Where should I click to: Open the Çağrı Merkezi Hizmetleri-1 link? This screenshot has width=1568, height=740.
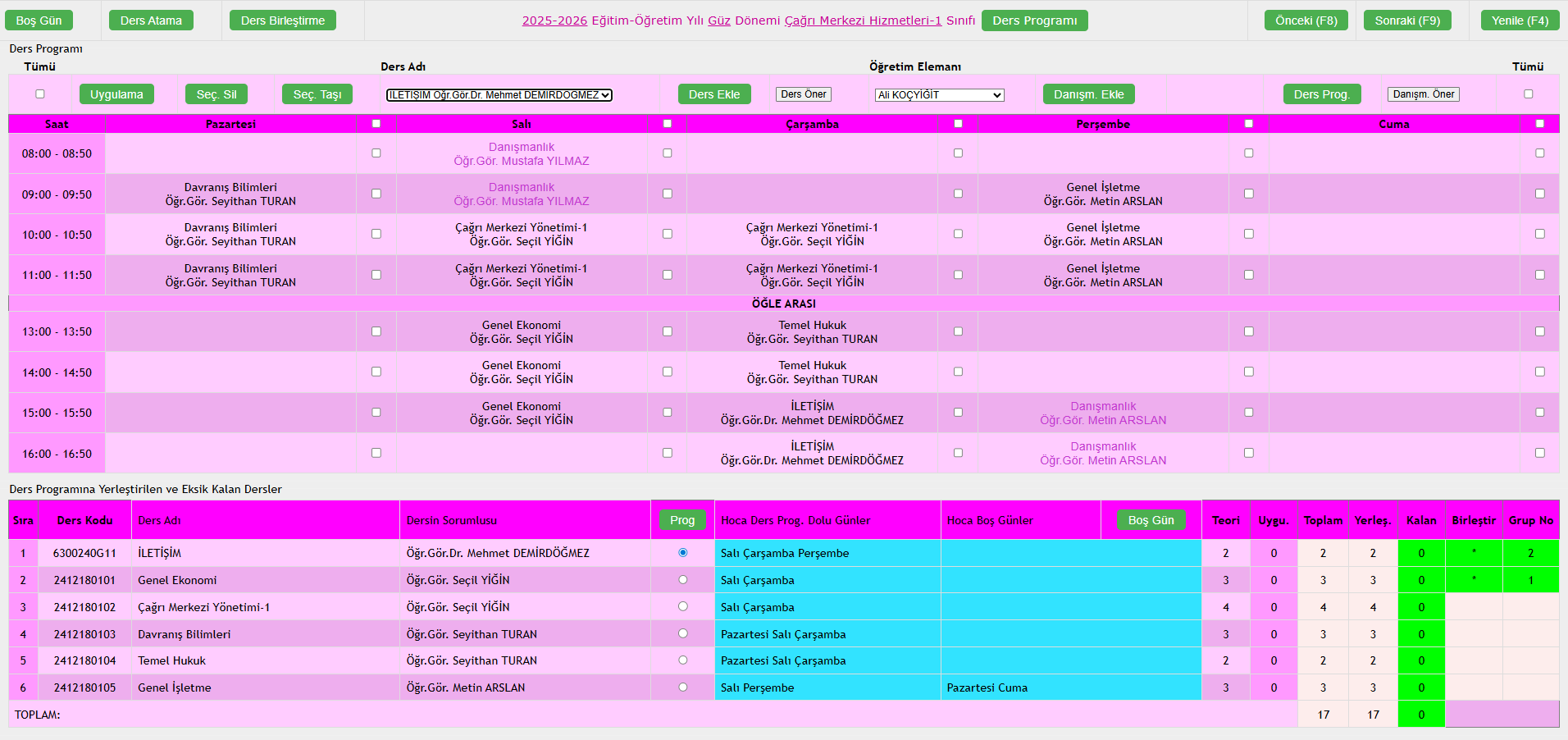coord(863,21)
